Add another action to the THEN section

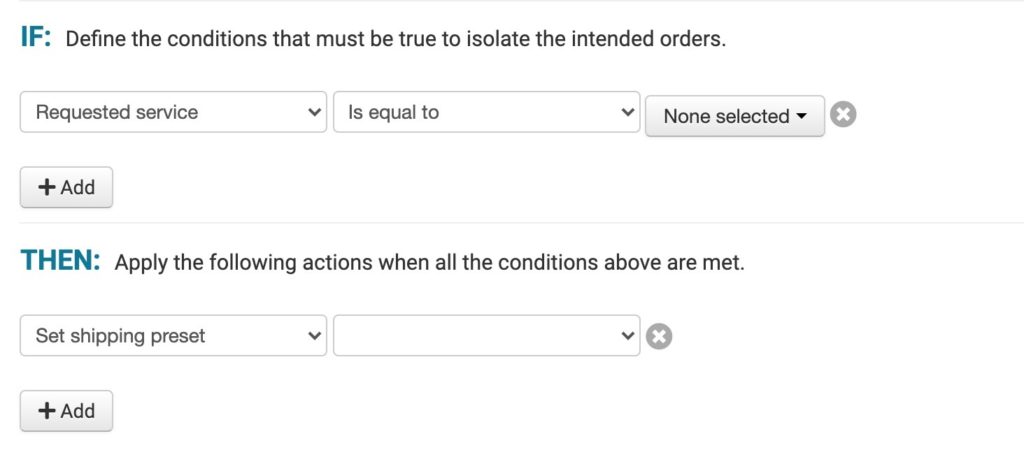66,411
